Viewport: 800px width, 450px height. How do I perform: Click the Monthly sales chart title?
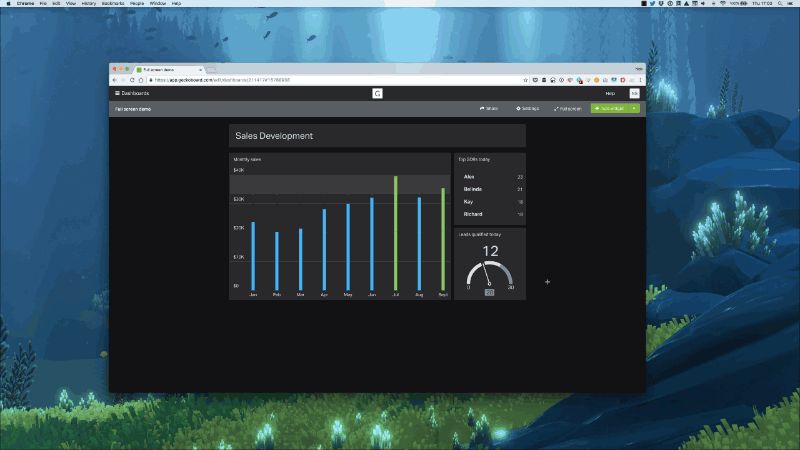coord(247,160)
